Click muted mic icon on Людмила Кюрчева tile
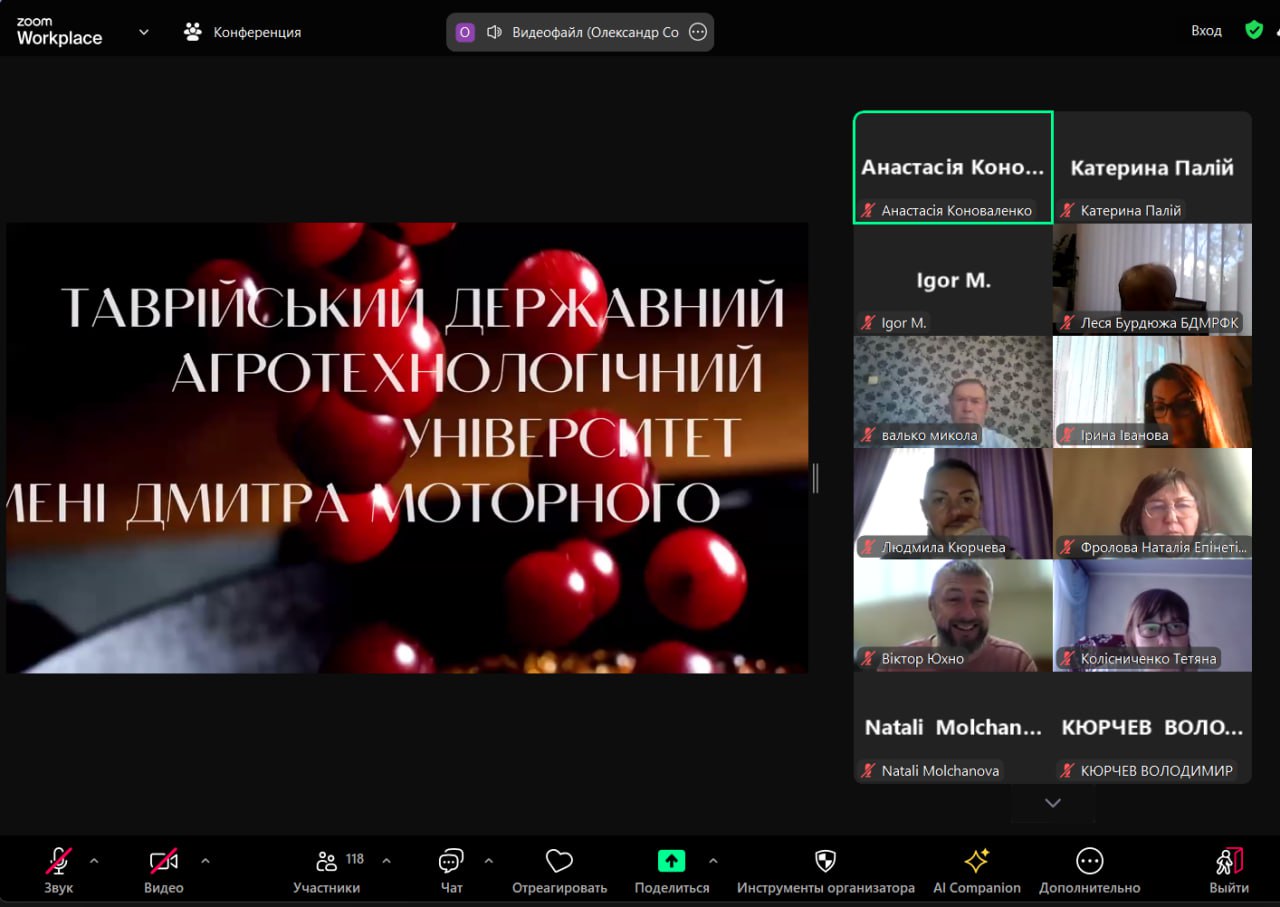This screenshot has height=907, width=1280. (x=868, y=547)
